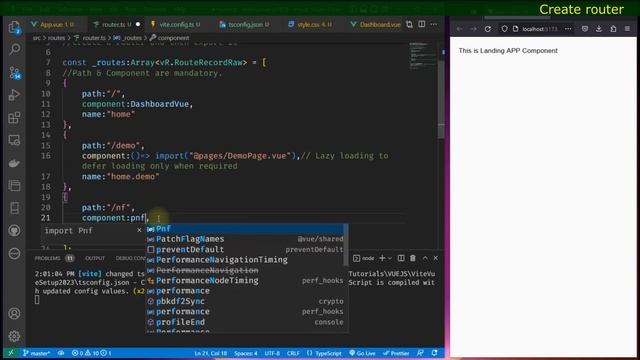640x360 pixels.
Task: Click the browser extensions icon
Action: click(613, 29)
